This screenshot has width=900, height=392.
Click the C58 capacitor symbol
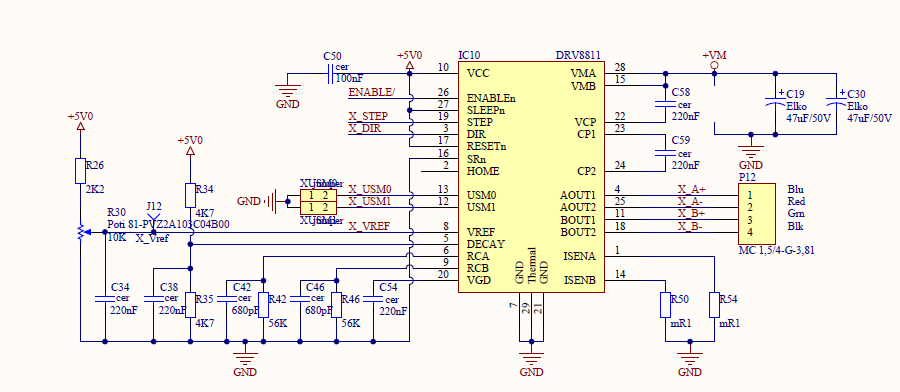666,104
